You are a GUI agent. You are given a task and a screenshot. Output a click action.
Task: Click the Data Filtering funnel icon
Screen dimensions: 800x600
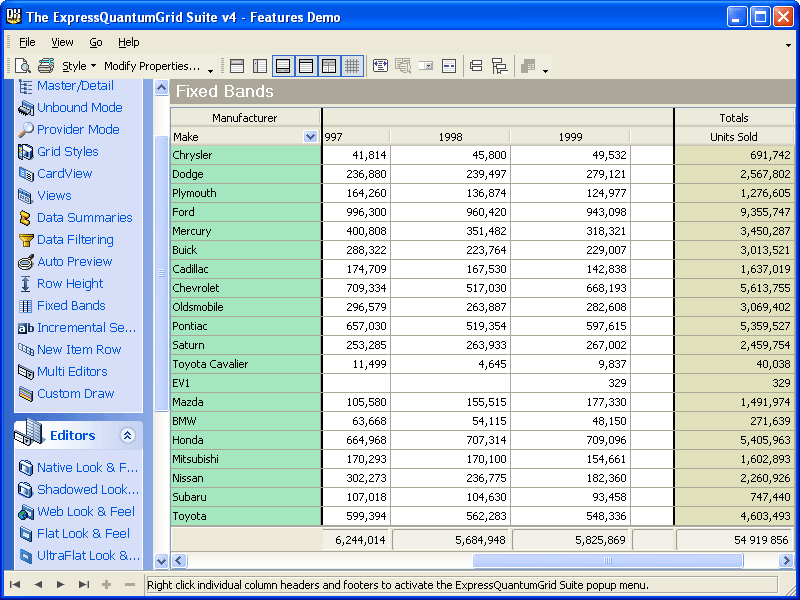(x=26, y=240)
